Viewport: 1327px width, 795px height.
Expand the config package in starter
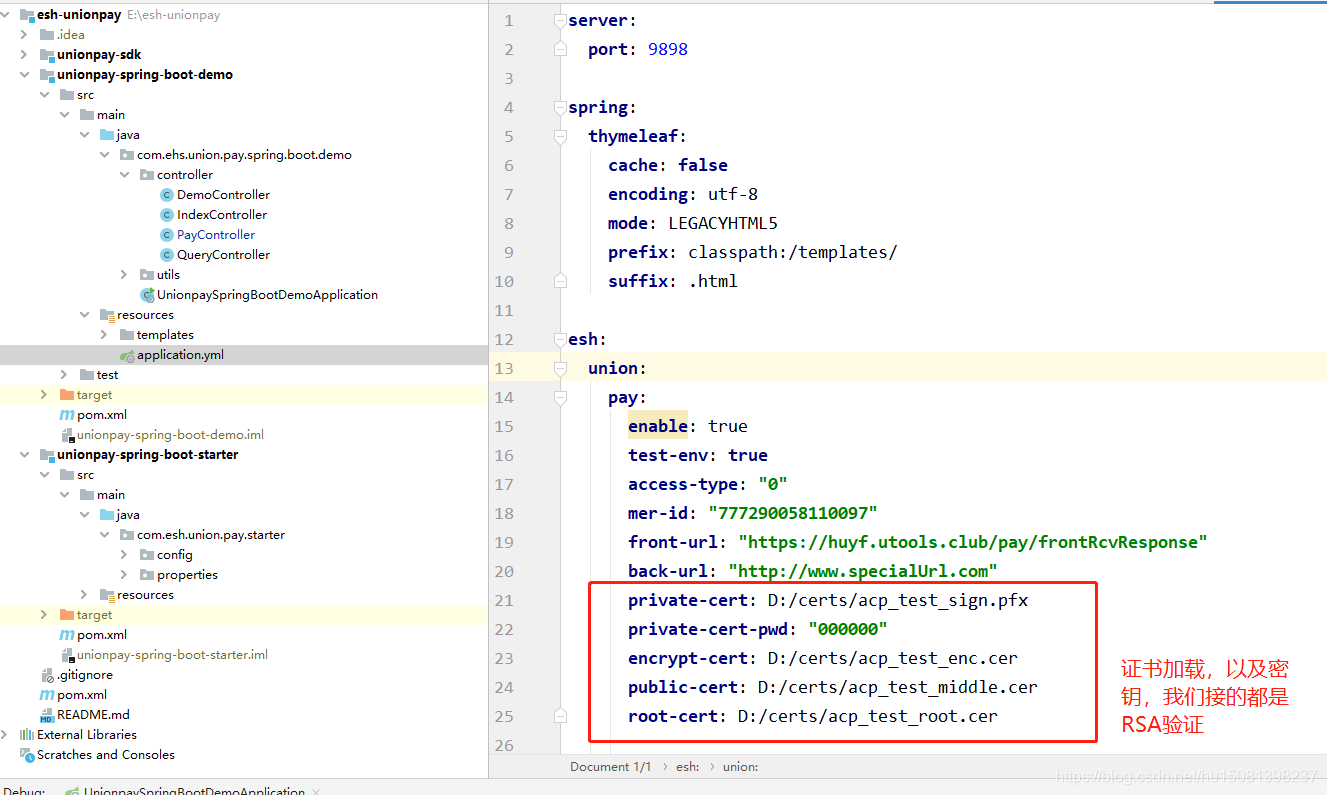click(124, 555)
